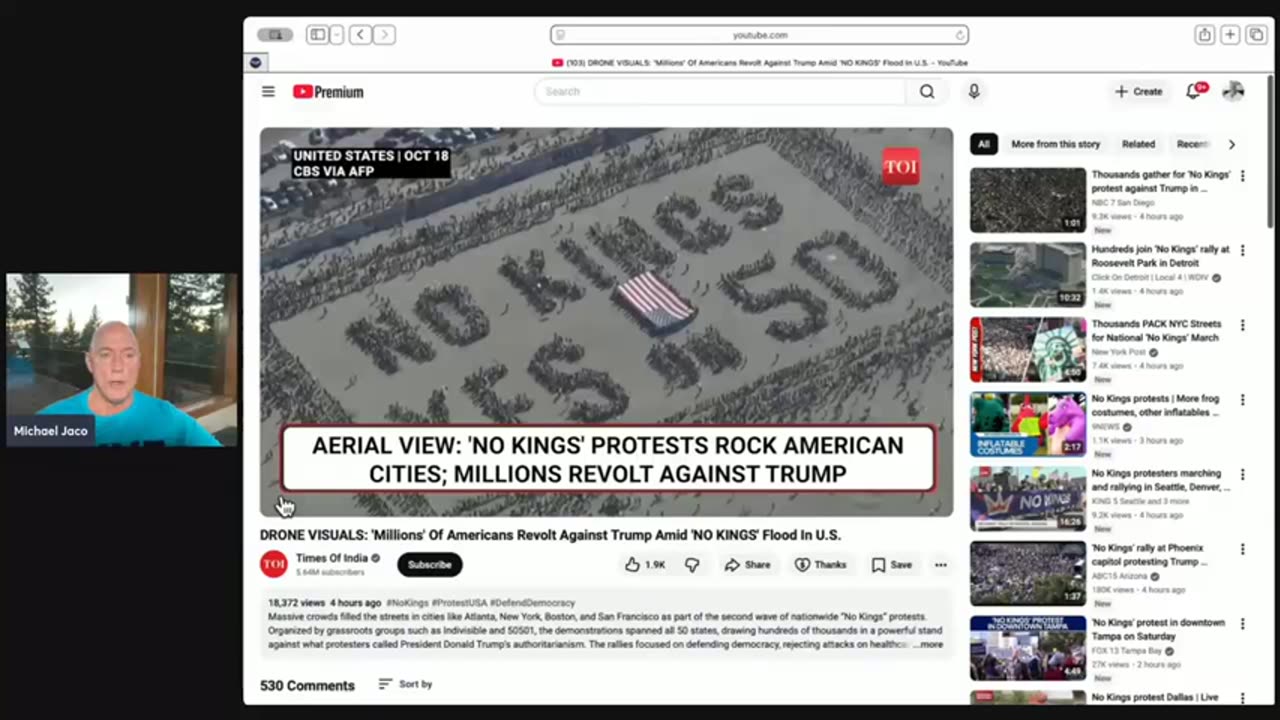This screenshot has height=720, width=1280.
Task: Select the All filter chip
Action: pyautogui.click(x=984, y=144)
